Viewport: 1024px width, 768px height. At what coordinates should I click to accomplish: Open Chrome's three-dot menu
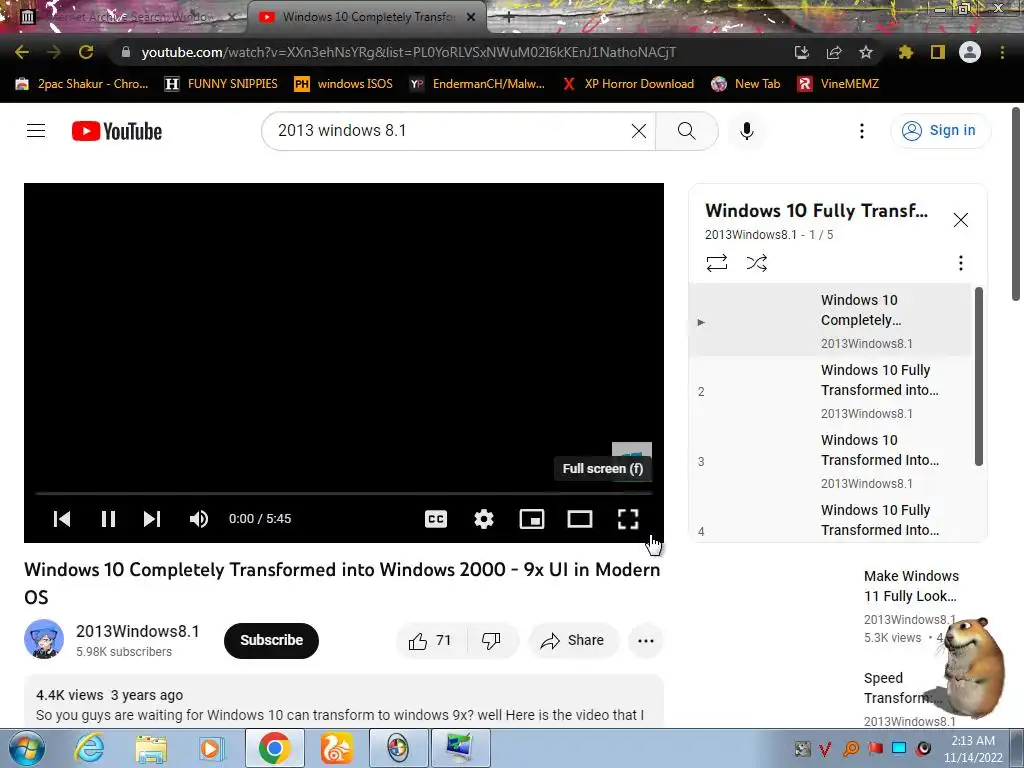point(1002,52)
